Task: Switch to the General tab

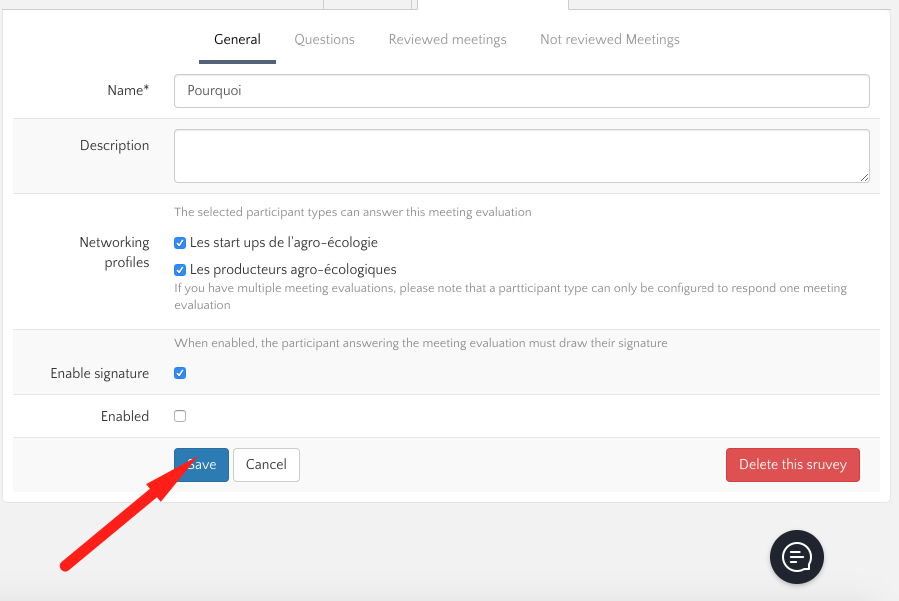Action: click(x=237, y=40)
